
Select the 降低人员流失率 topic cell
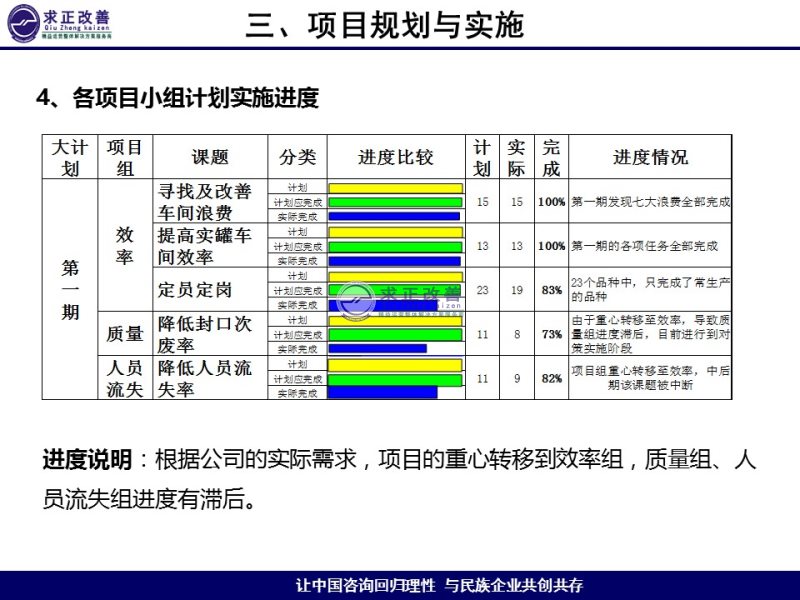point(205,378)
